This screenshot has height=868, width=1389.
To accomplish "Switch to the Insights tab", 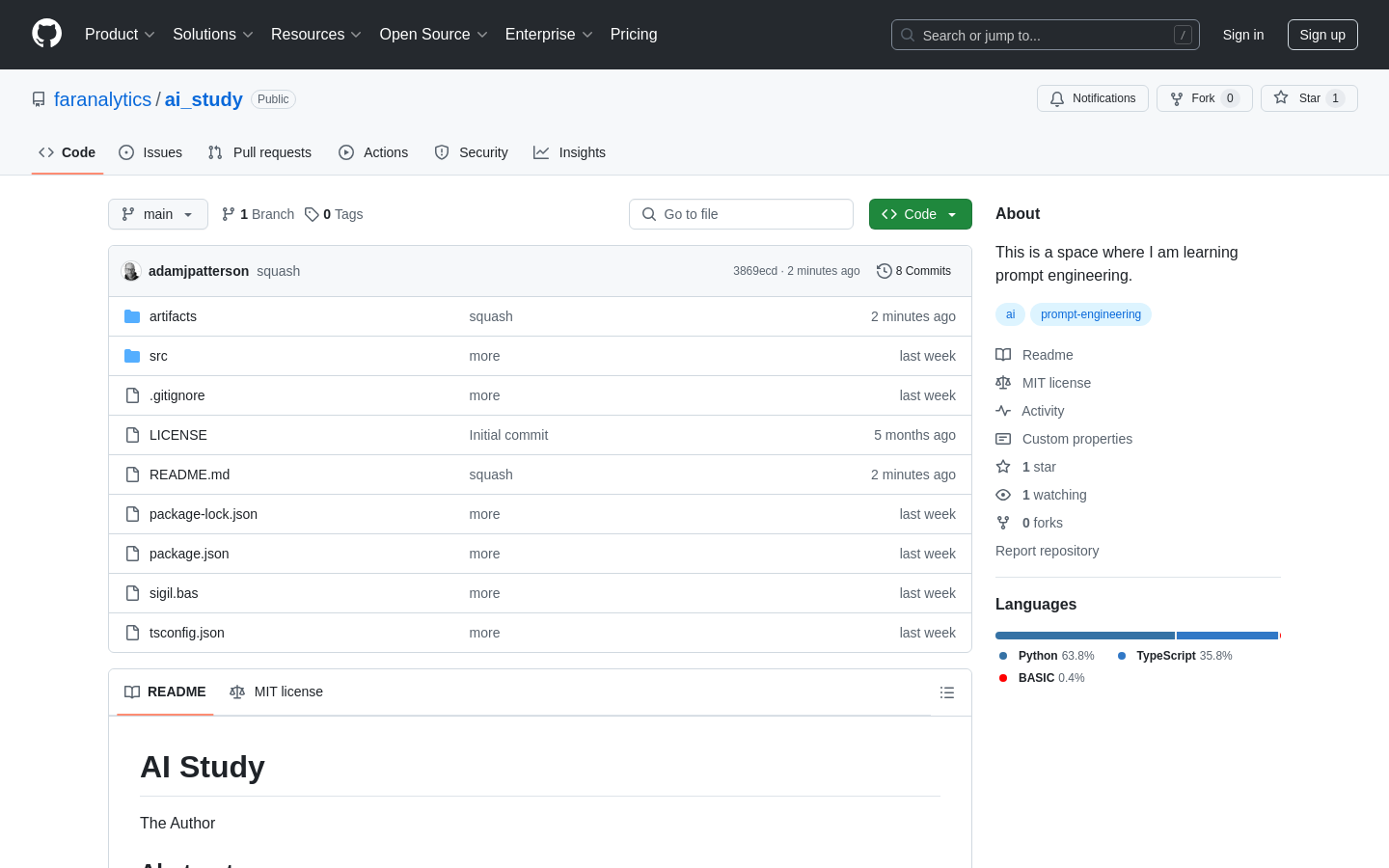I will pos(570,152).
